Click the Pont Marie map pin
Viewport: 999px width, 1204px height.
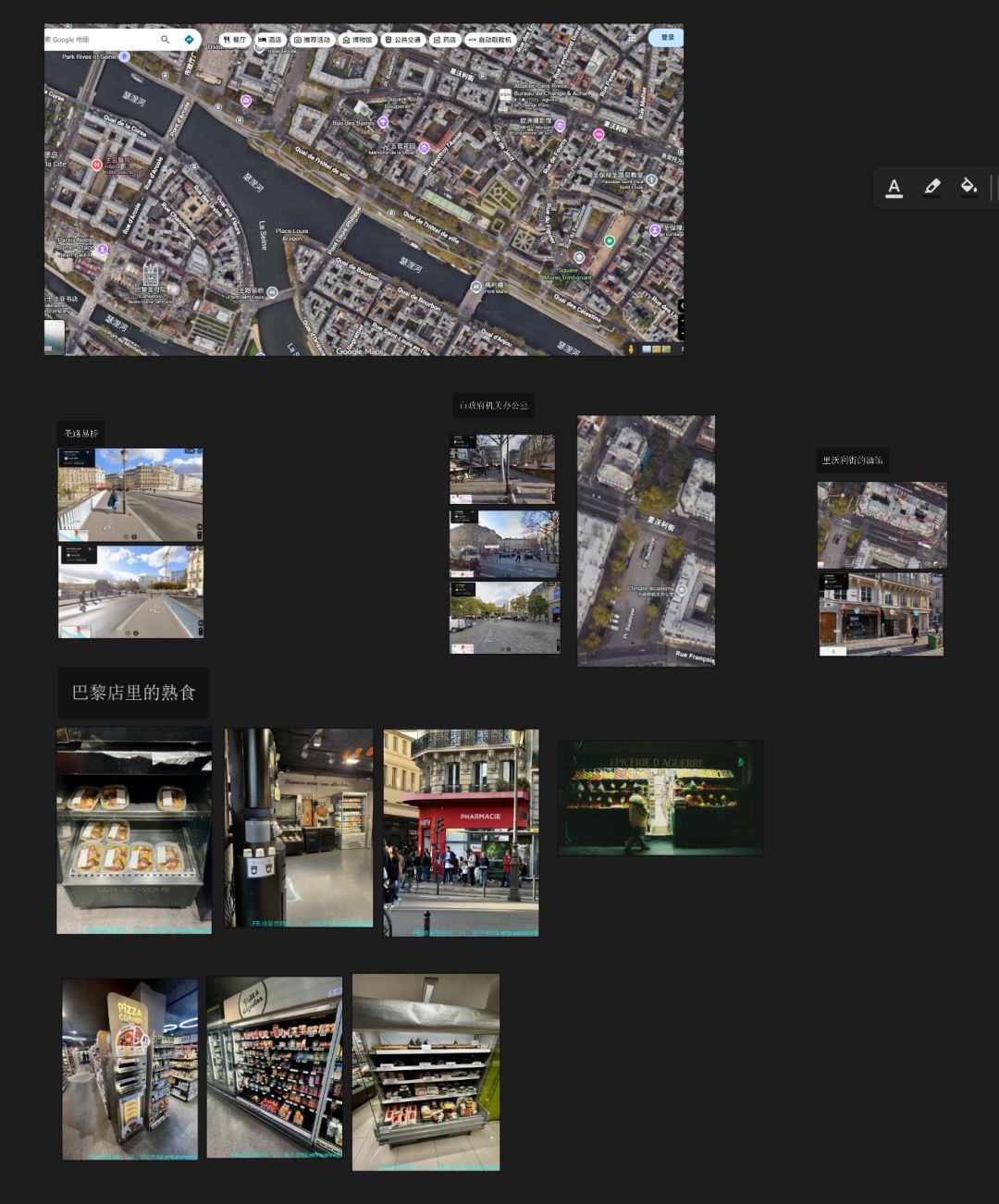pyautogui.click(x=476, y=288)
